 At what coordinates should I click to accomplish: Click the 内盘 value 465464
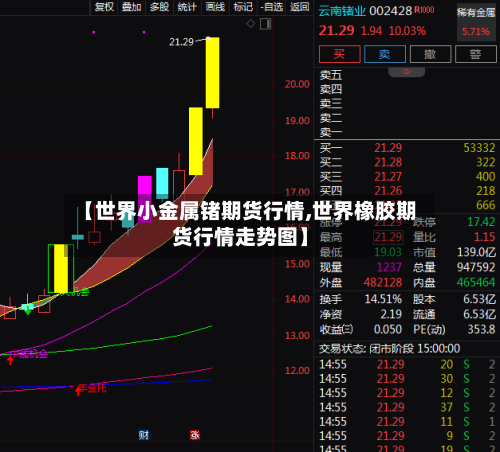(x=476, y=283)
